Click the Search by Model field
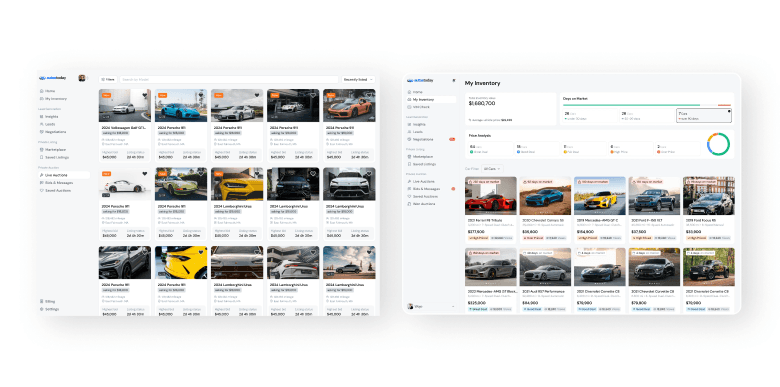 pyautogui.click(x=229, y=79)
